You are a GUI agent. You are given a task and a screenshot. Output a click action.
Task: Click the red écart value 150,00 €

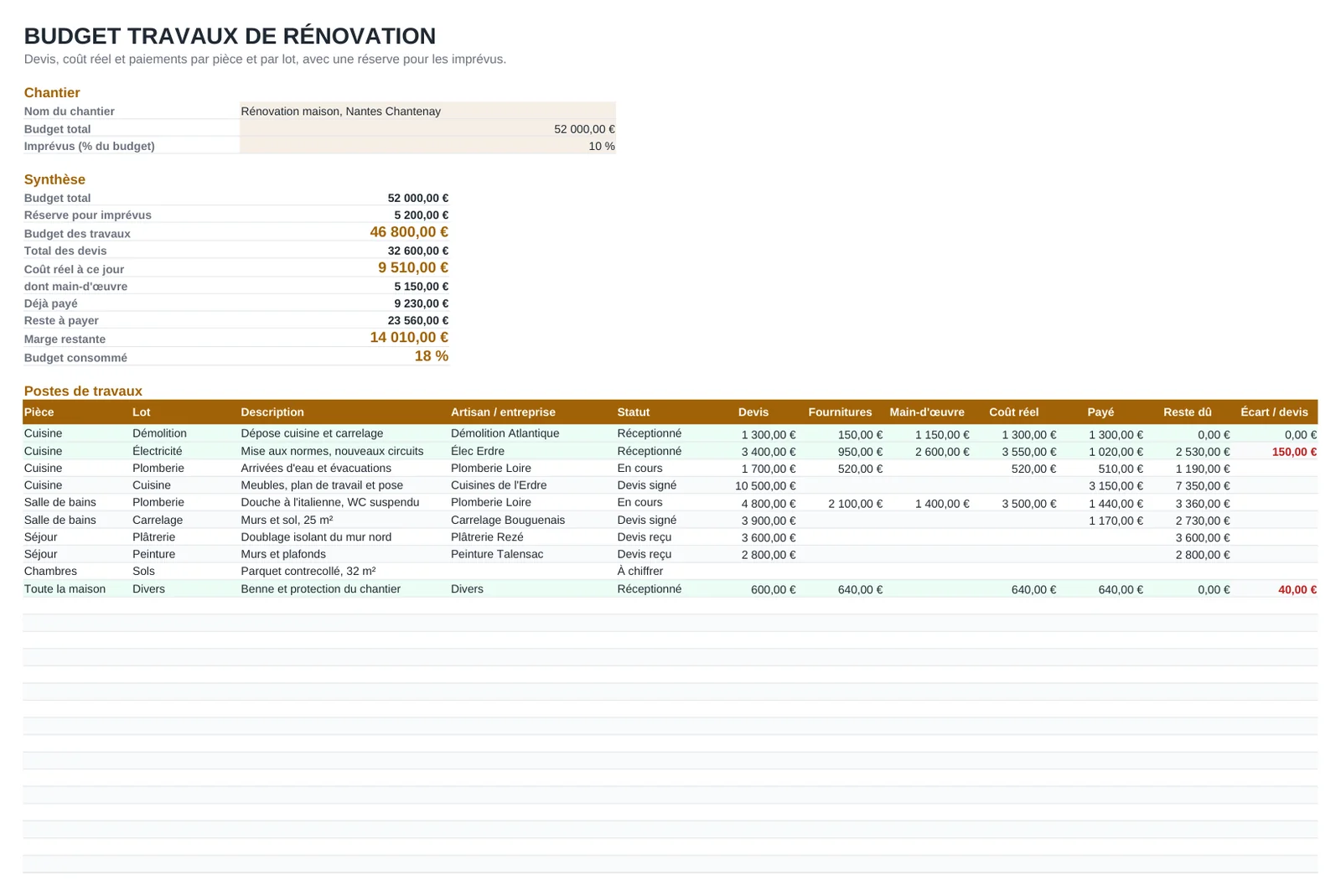coord(1294,452)
